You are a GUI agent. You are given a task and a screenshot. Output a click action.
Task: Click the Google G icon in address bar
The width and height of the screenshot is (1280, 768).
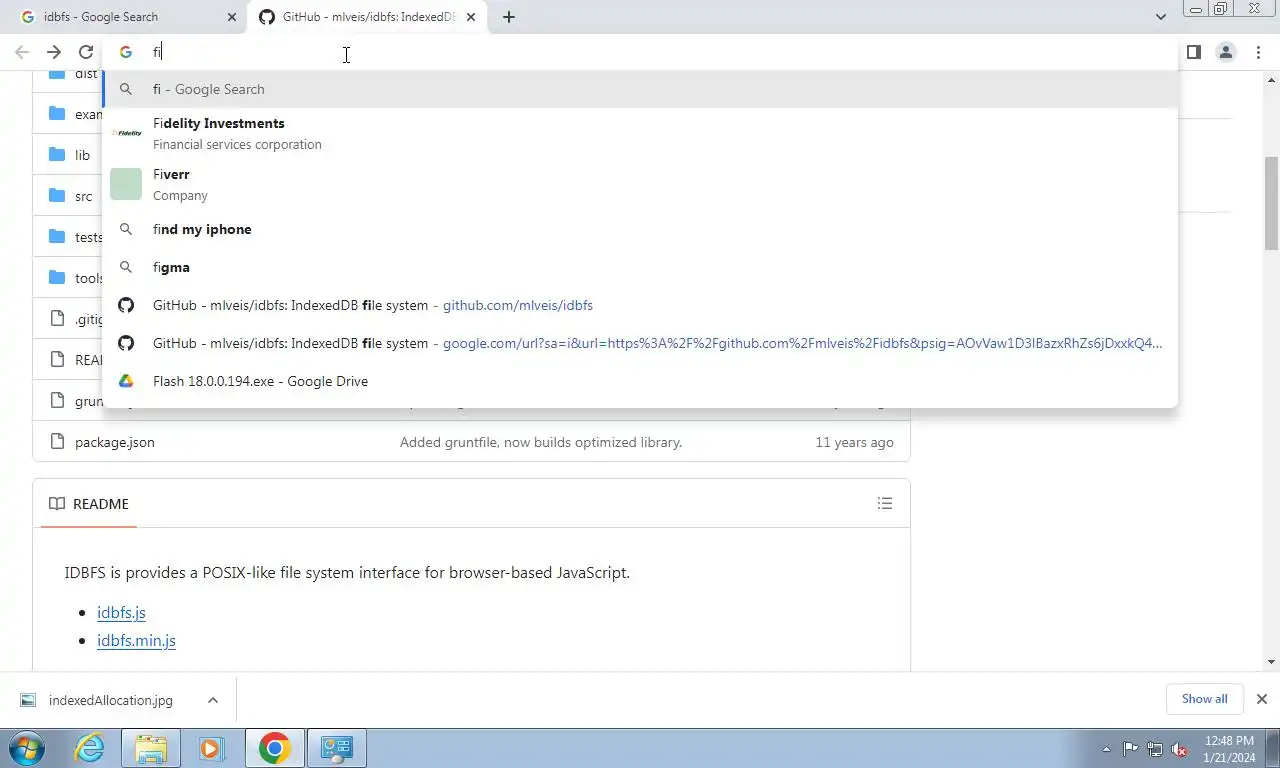click(x=126, y=52)
